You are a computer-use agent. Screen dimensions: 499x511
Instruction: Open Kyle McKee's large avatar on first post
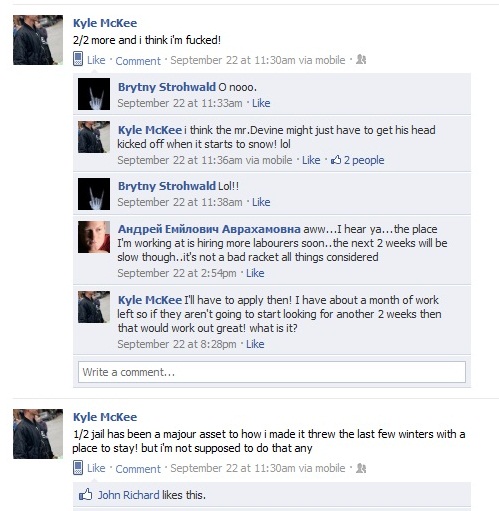(x=38, y=40)
